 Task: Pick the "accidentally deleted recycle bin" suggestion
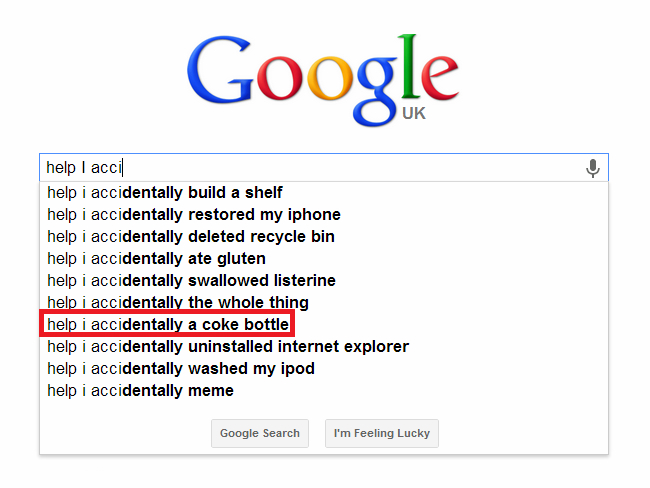point(191,236)
